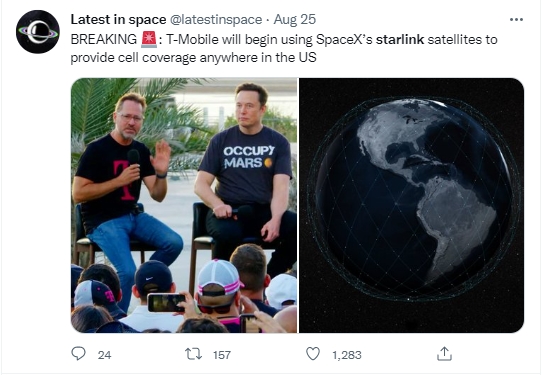
Task: Like the tweet with the heart icon
Action: pyautogui.click(x=313, y=354)
